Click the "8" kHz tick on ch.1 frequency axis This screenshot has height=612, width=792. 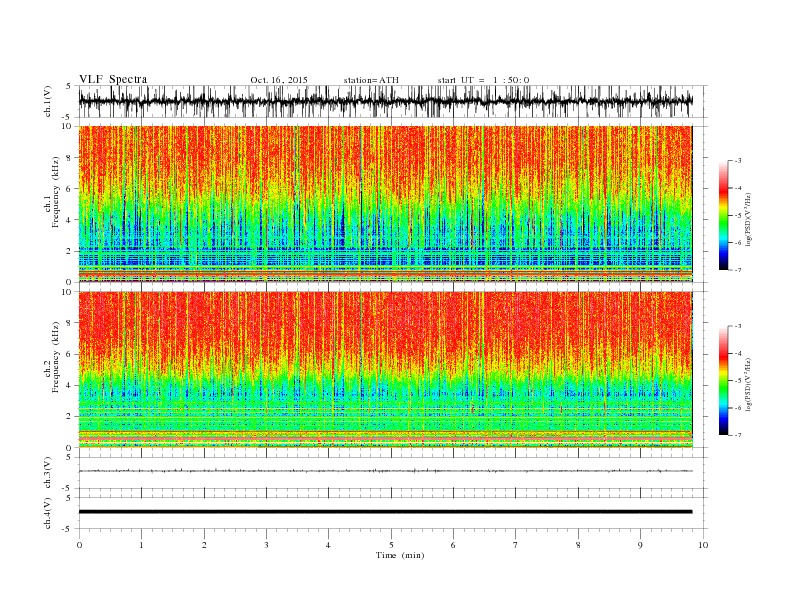point(69,158)
